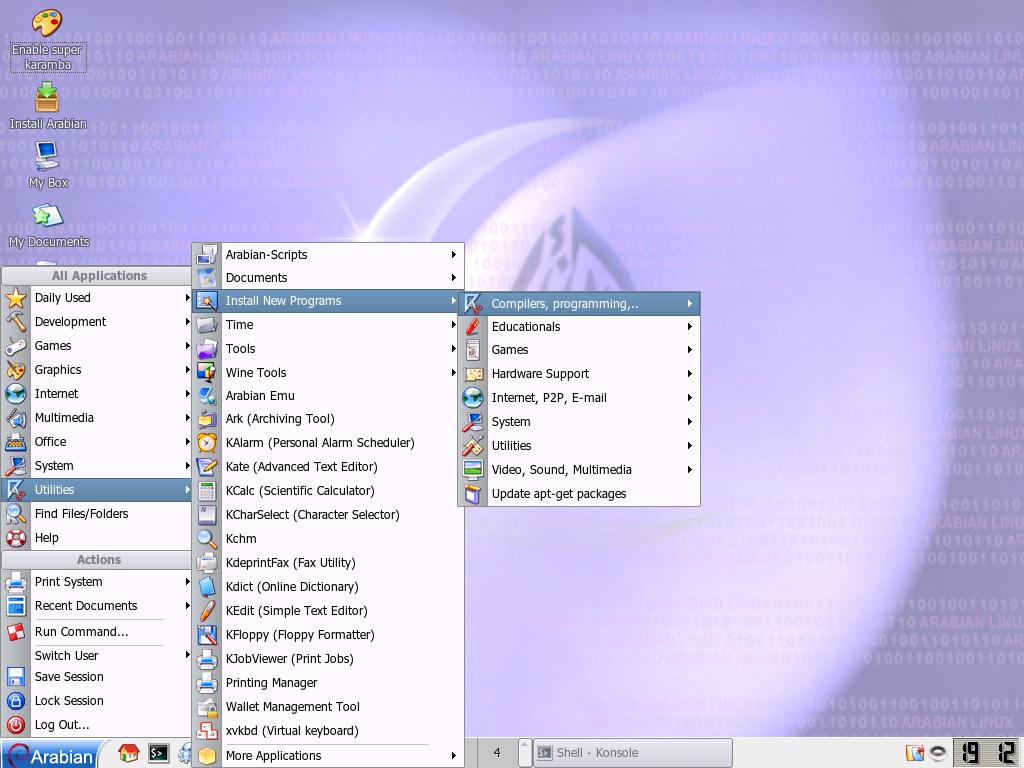
Task: Launch KCalc (Scientific Calculator)
Action: click(x=328, y=491)
